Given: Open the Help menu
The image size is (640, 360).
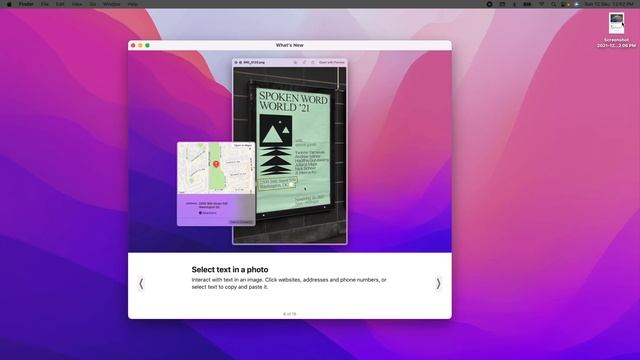Looking at the screenshot, I should pos(133,4).
